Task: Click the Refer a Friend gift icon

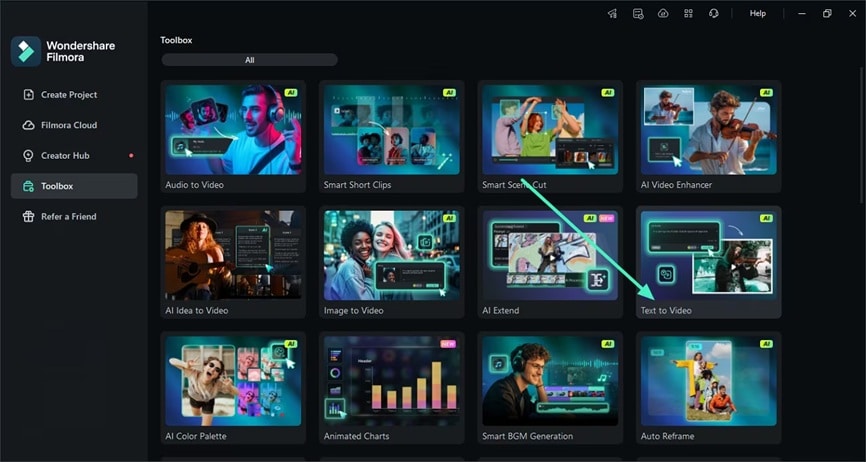Action: (28, 216)
